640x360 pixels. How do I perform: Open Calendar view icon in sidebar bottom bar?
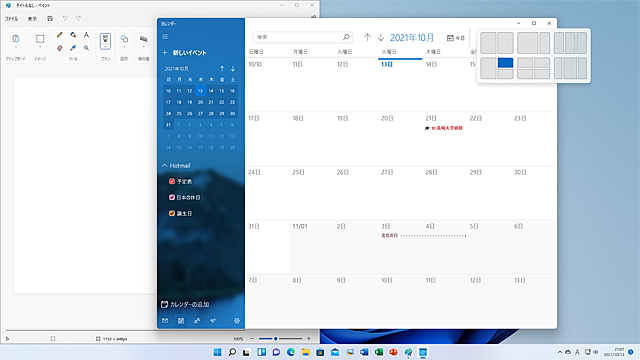[181, 321]
